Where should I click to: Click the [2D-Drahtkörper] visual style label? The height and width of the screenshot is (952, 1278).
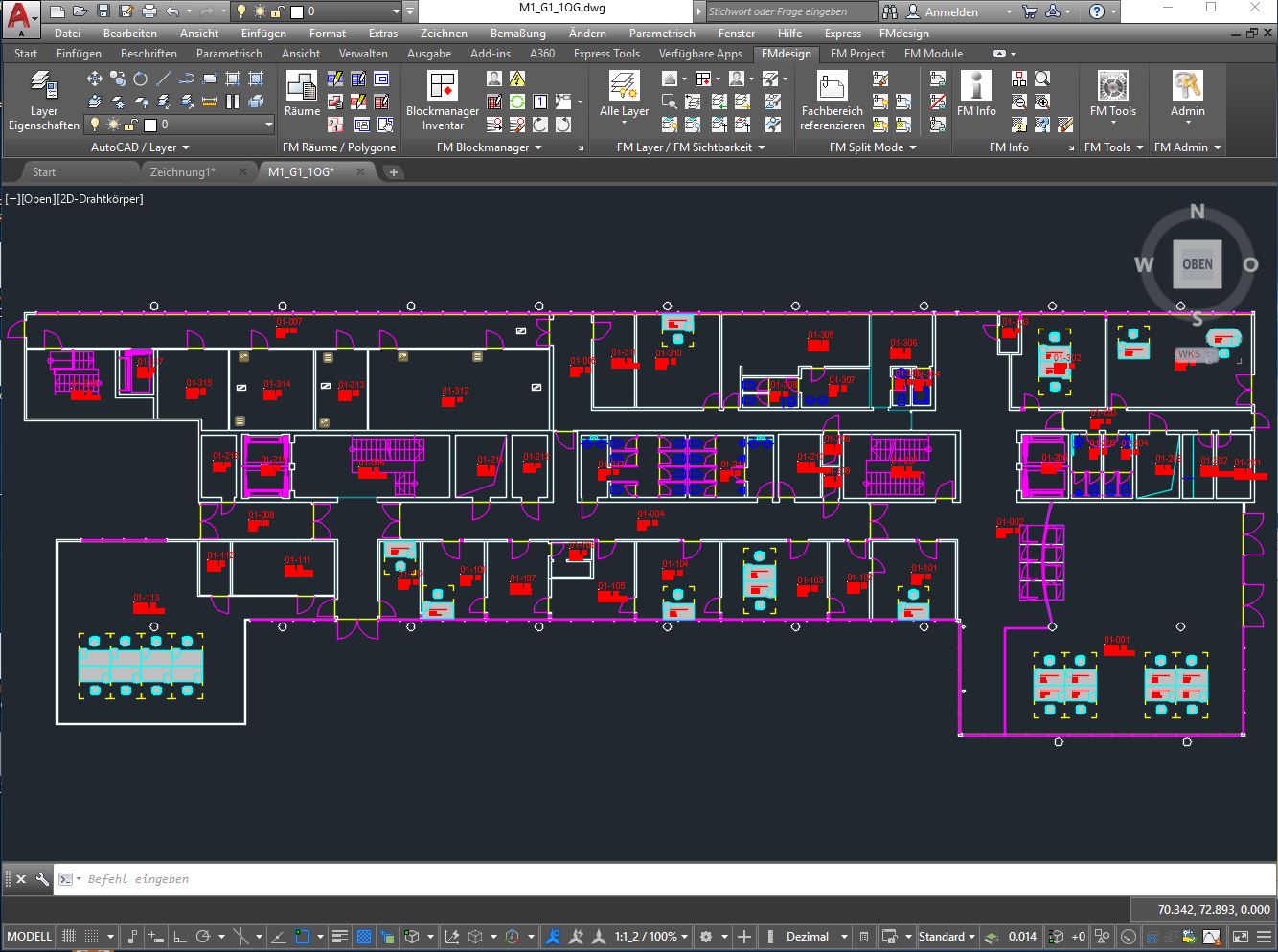(100, 199)
